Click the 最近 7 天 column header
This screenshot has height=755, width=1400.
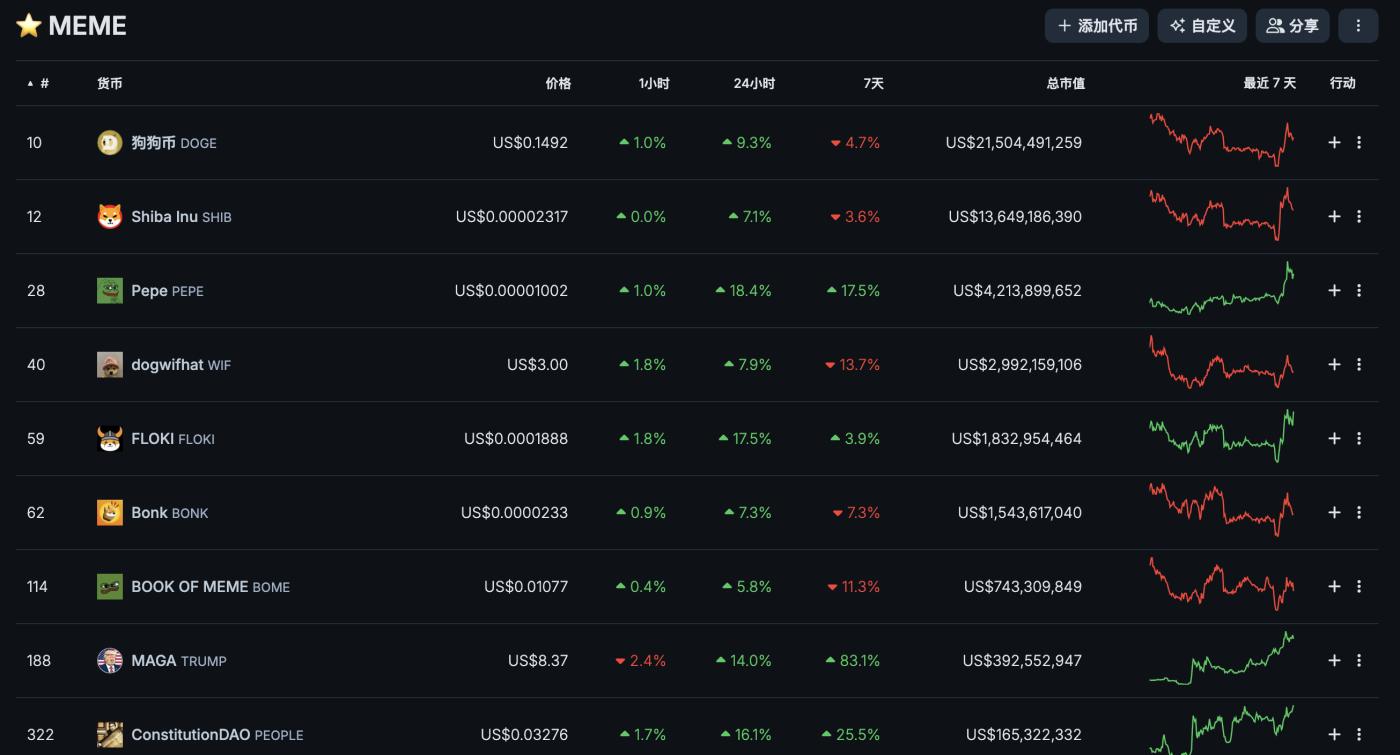click(1270, 84)
